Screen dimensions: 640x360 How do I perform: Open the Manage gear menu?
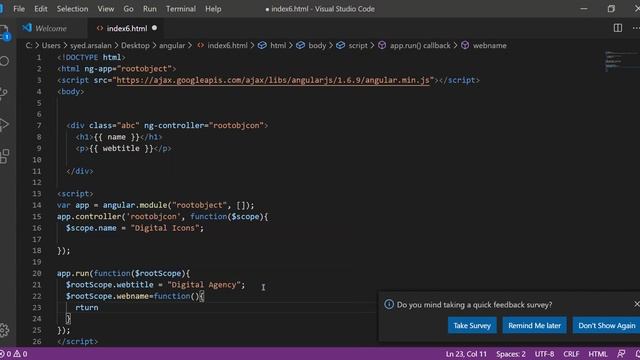[x=4, y=330]
